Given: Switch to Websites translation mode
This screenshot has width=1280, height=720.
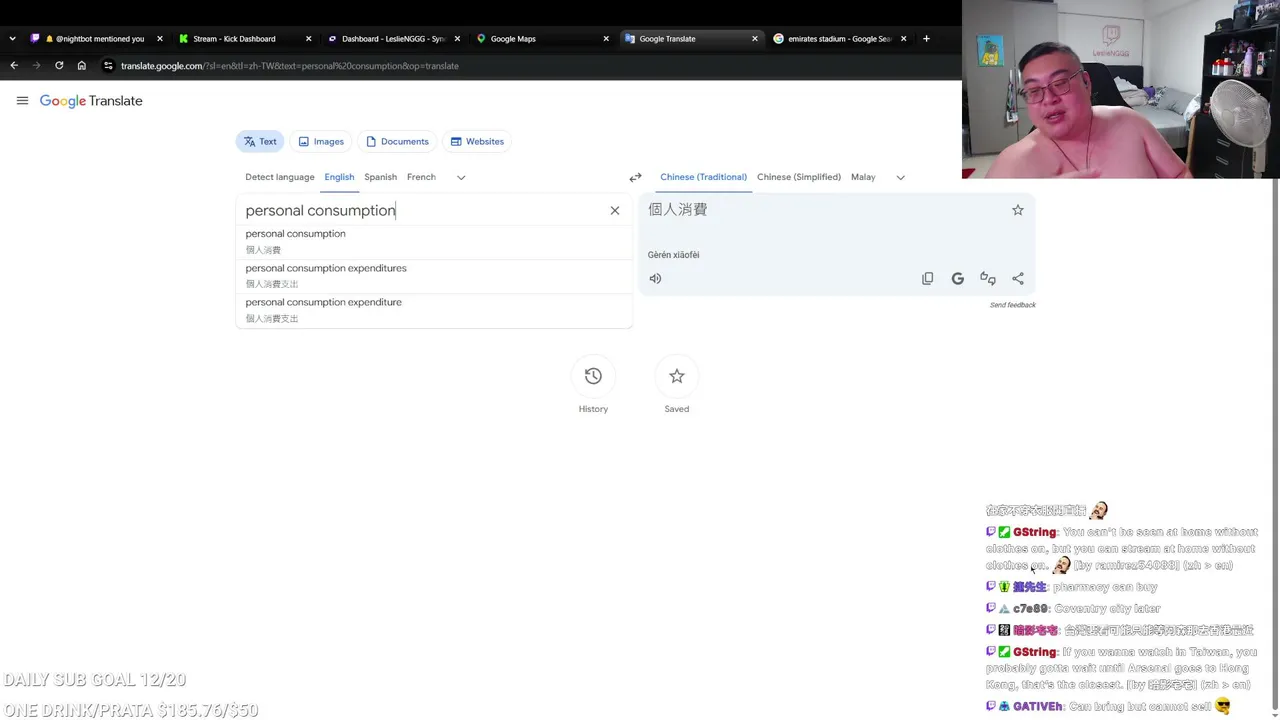Looking at the screenshot, I should coord(477,142).
